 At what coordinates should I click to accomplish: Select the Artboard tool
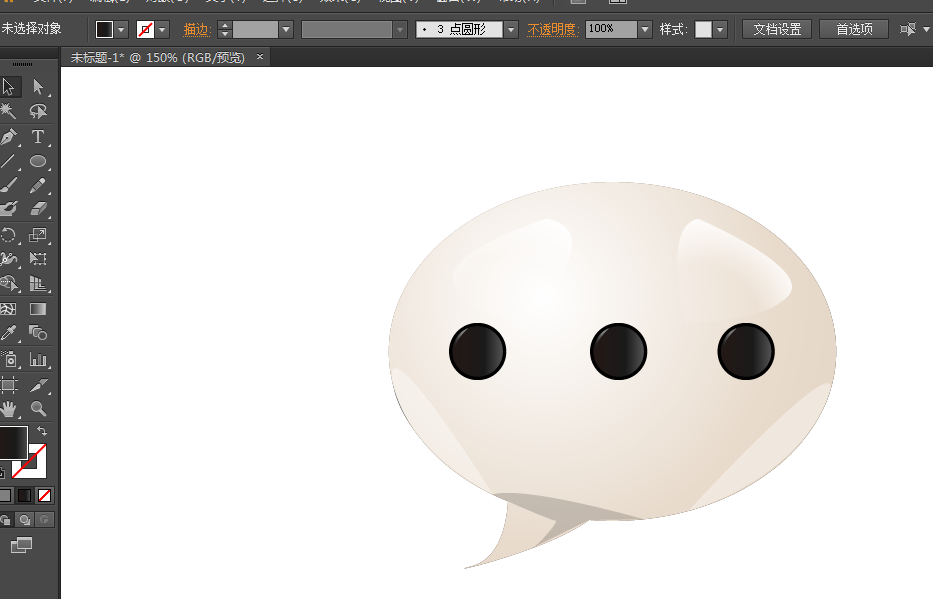8,385
